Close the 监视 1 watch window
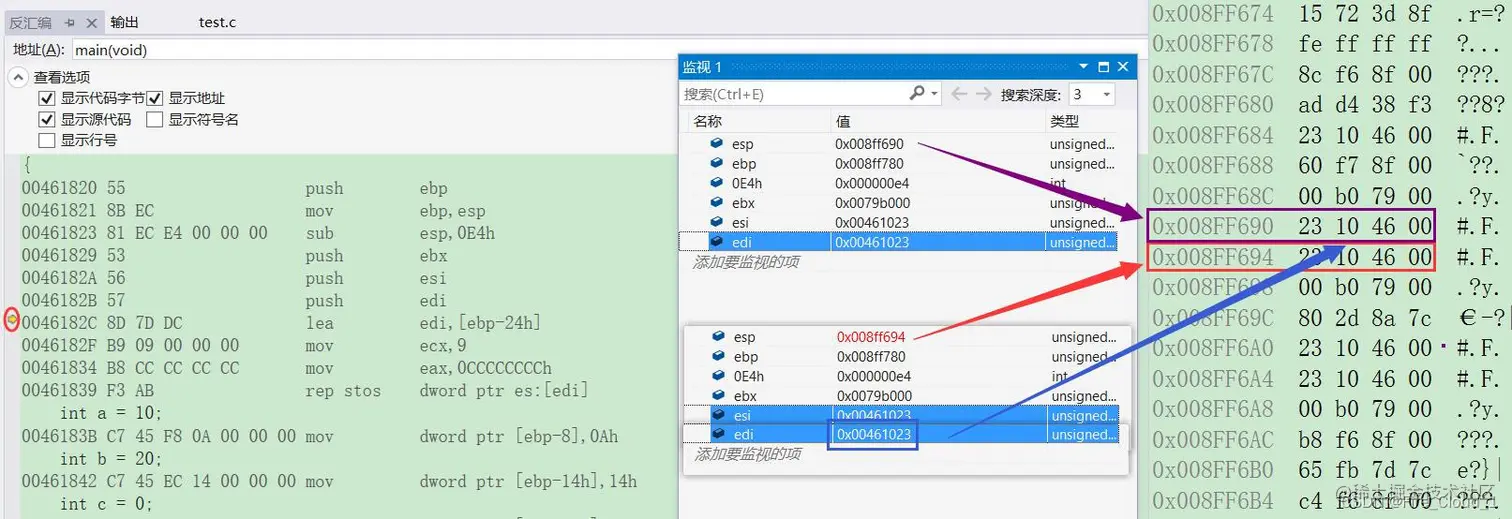This screenshot has width=1512, height=519. (1123, 67)
